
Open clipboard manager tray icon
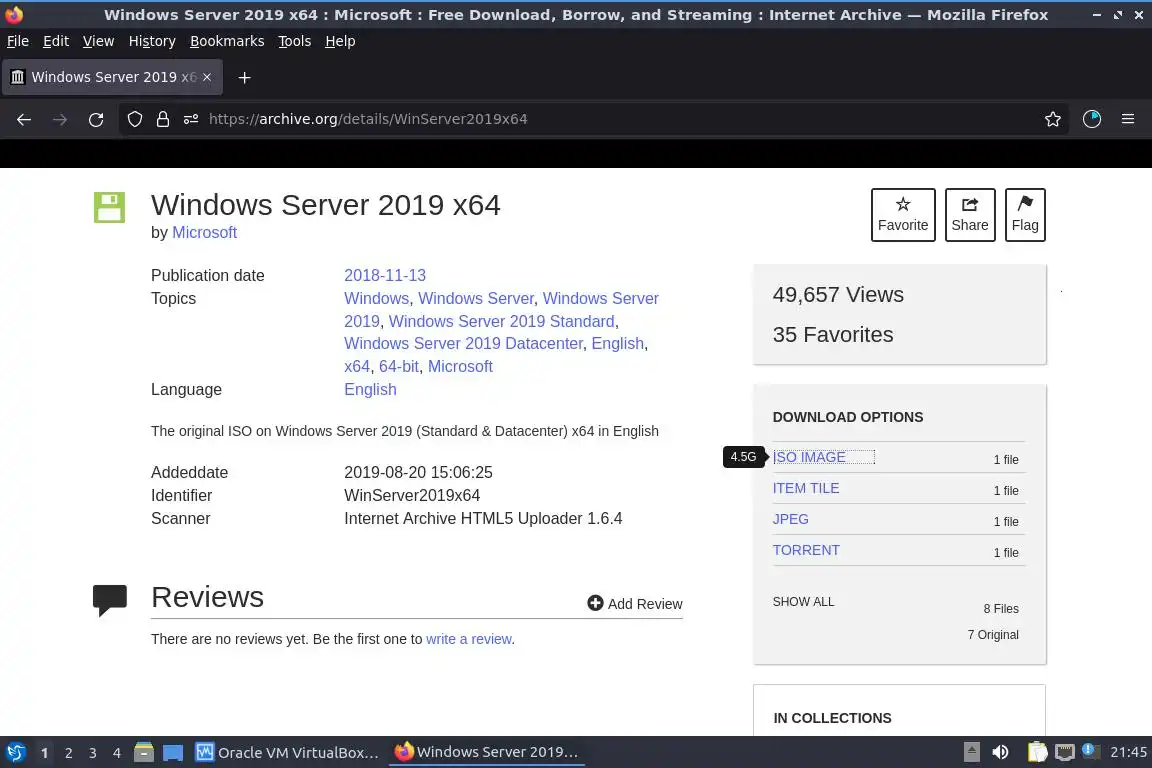point(1037,753)
